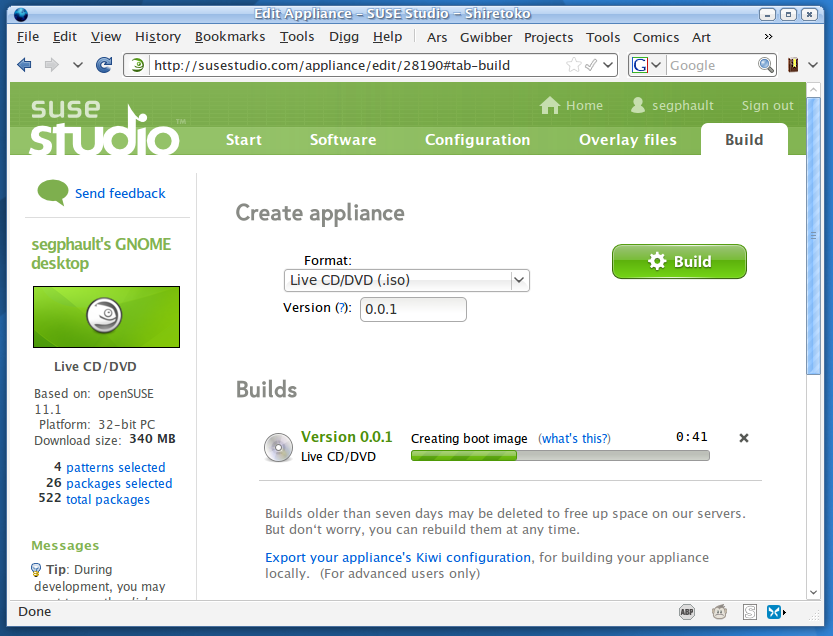The image size is (833, 636).
Task: Open the Google search engine selector
Action: (x=646, y=65)
